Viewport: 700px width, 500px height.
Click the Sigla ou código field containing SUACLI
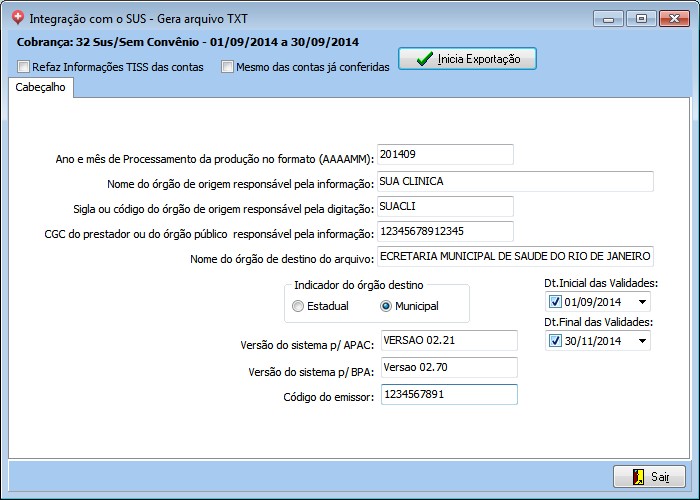445,206
